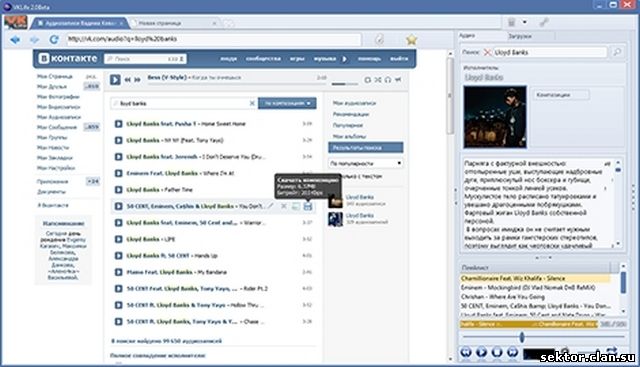Click the right panel Lloyd Banks search field
The width and height of the screenshot is (640, 367).
click(x=550, y=52)
